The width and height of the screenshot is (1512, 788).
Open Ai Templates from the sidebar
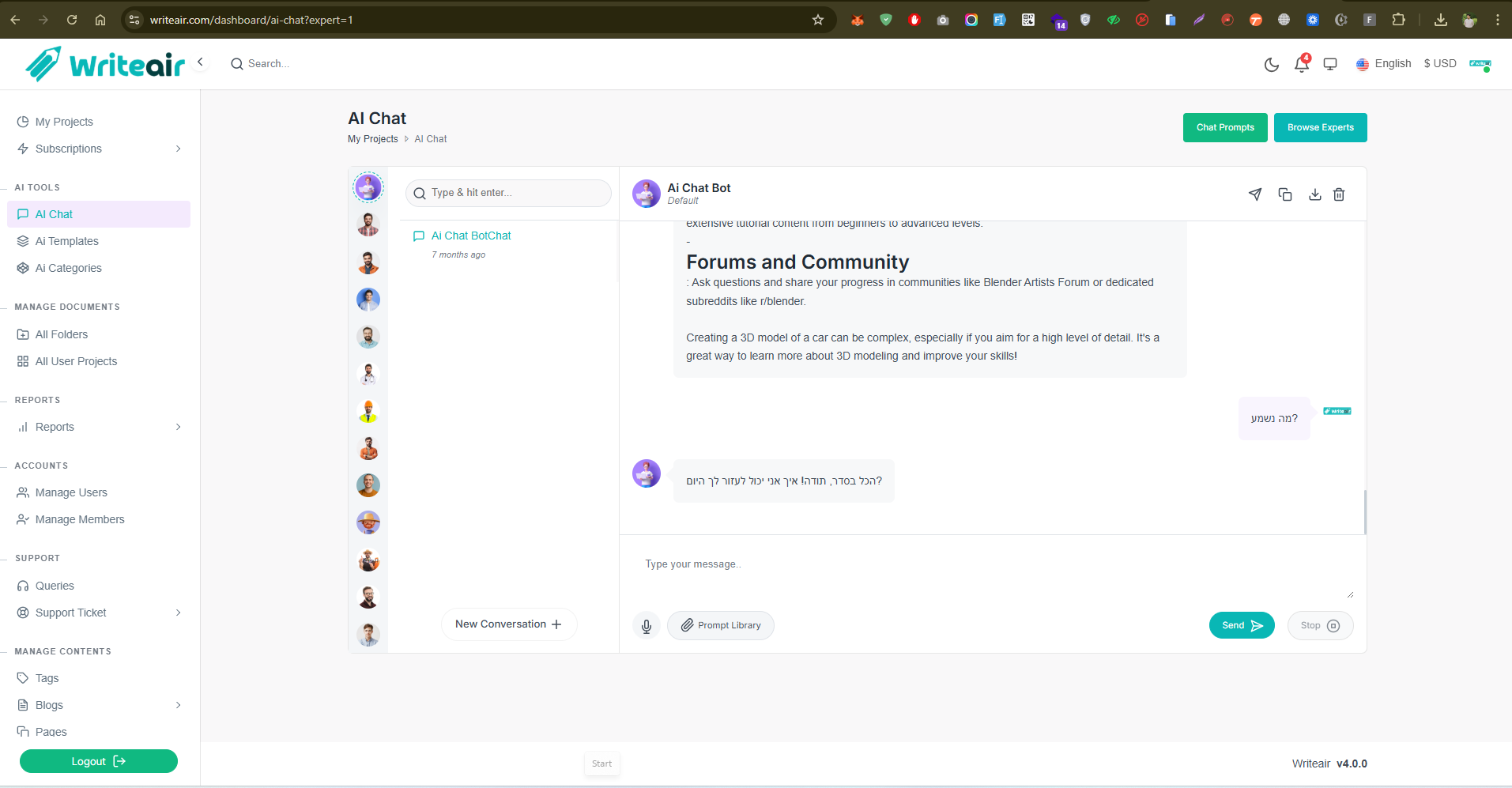[67, 241]
